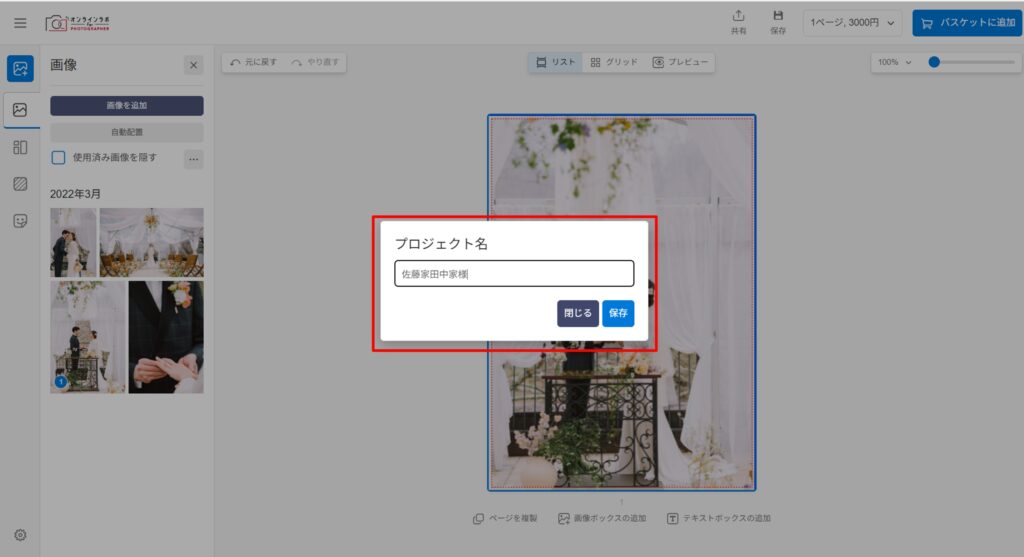Screen dimensions: 1024x557
Task: Click the プロジェクト名 text input field
Action: [514, 274]
